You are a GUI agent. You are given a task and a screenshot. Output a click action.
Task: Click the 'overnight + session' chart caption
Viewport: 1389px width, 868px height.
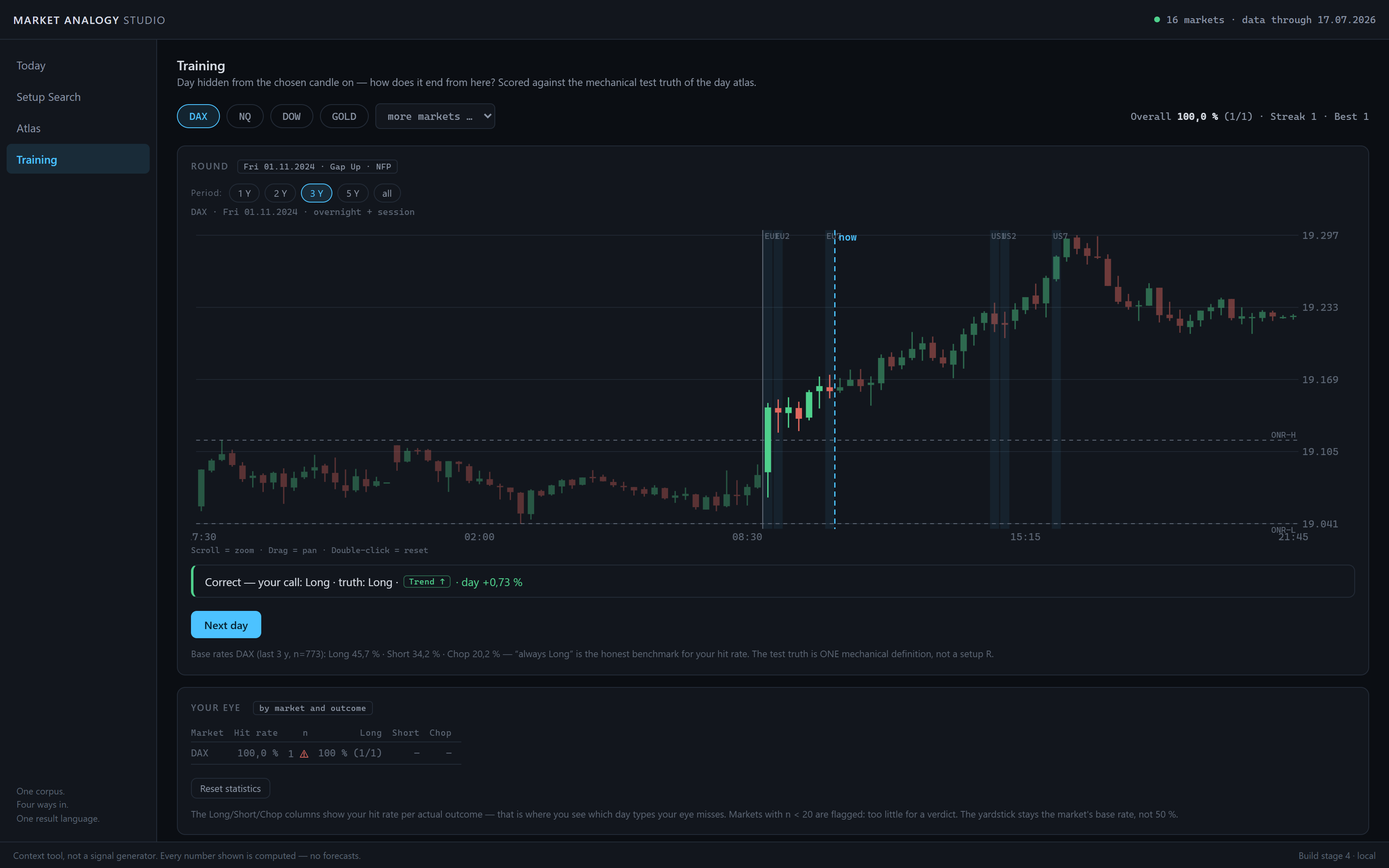[x=364, y=212]
